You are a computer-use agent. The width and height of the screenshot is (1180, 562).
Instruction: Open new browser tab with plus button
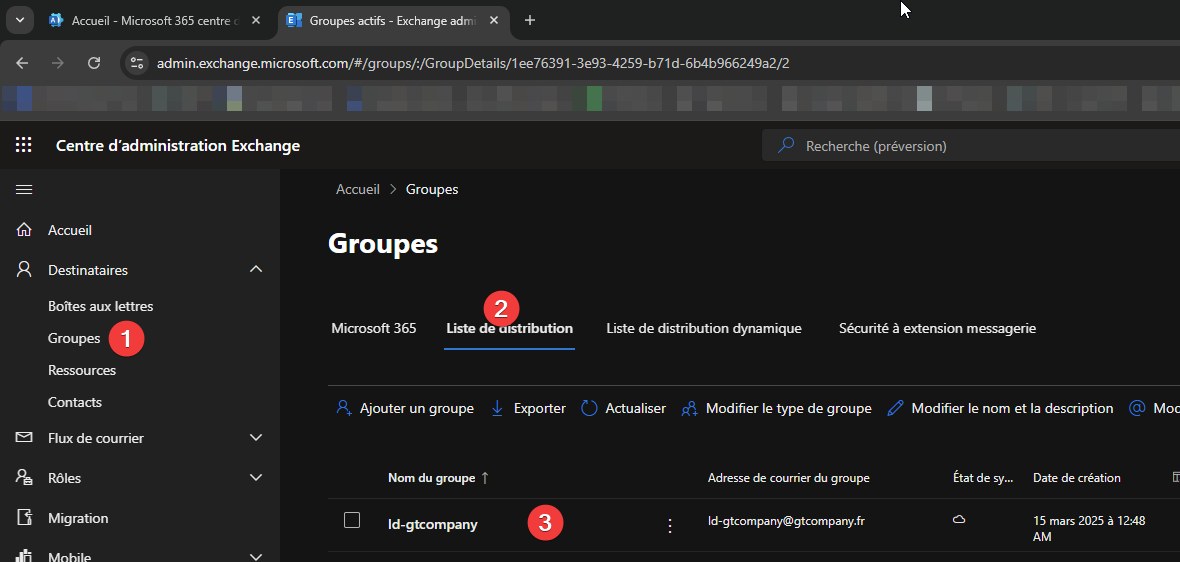(530, 20)
